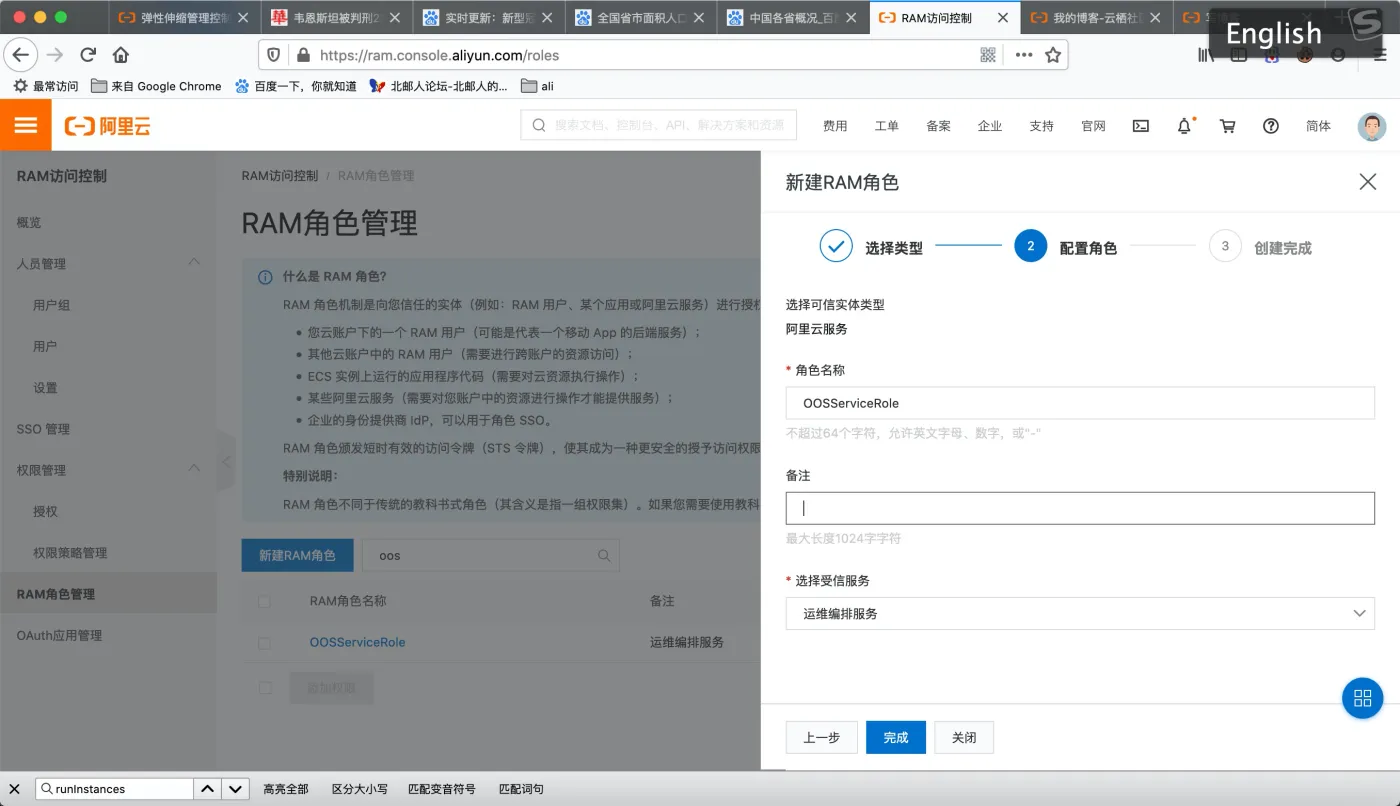
Task: Click the blue floating grid shortcut button
Action: (1362, 698)
